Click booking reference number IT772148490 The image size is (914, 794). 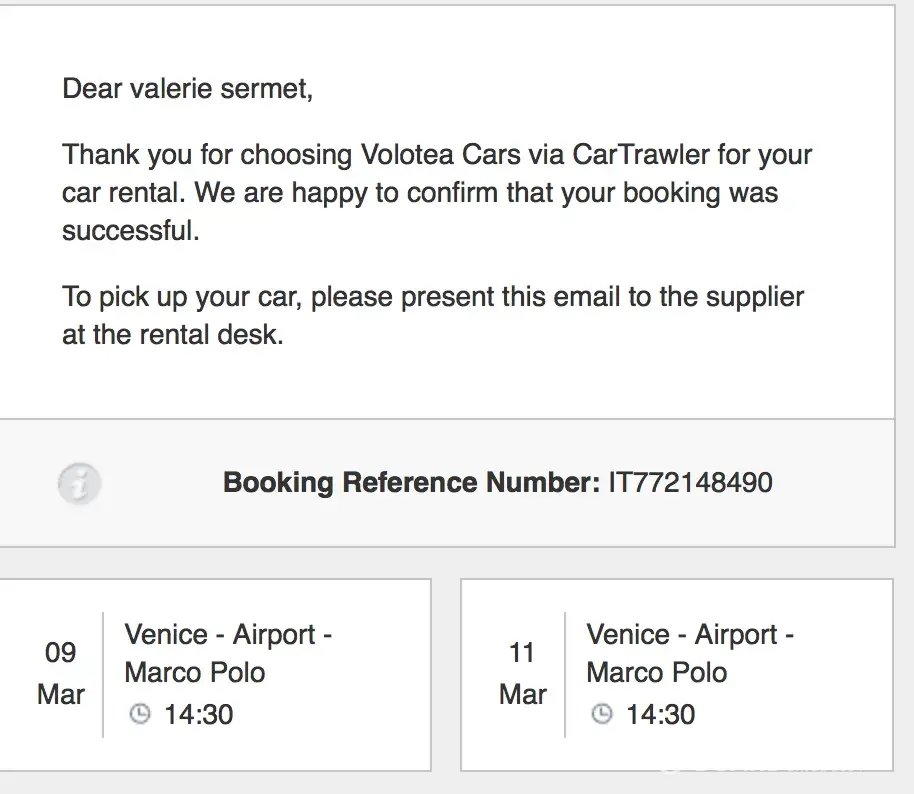coord(690,482)
